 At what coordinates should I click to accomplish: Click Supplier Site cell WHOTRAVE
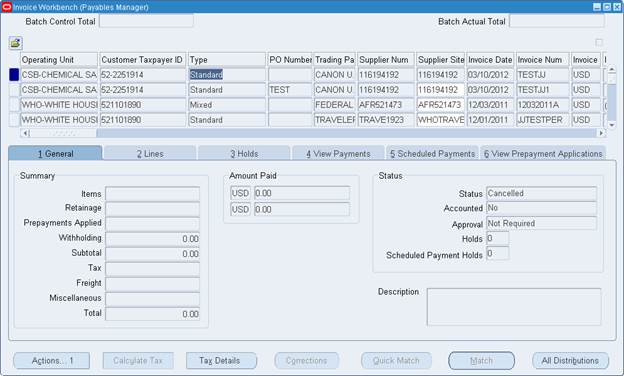(x=441, y=120)
